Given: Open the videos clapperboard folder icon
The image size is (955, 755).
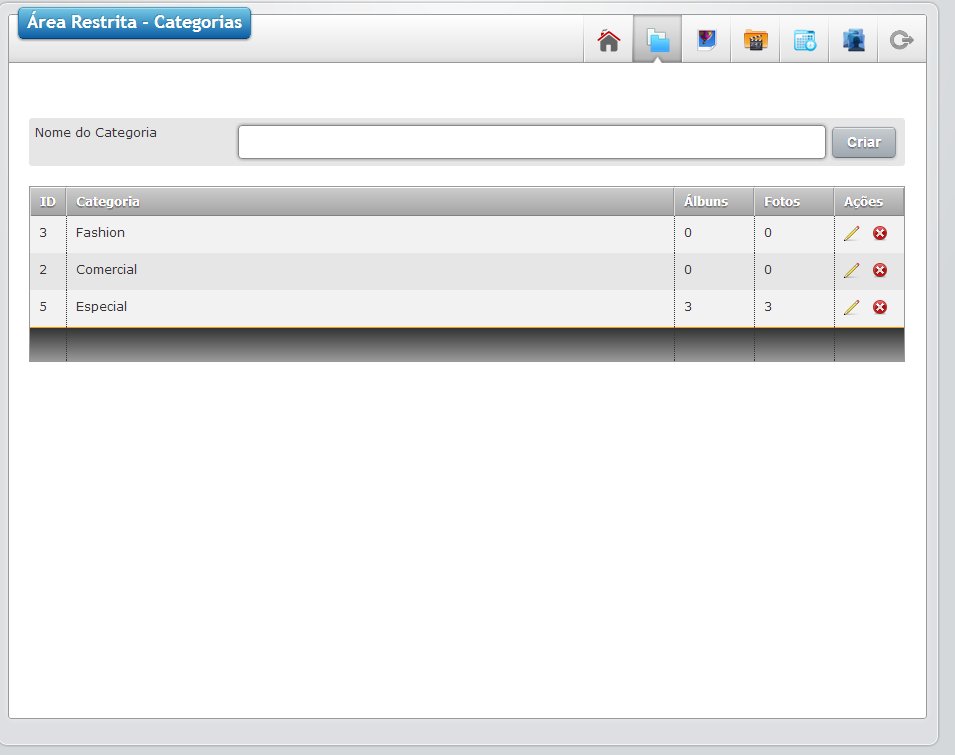Looking at the screenshot, I should click(x=755, y=41).
